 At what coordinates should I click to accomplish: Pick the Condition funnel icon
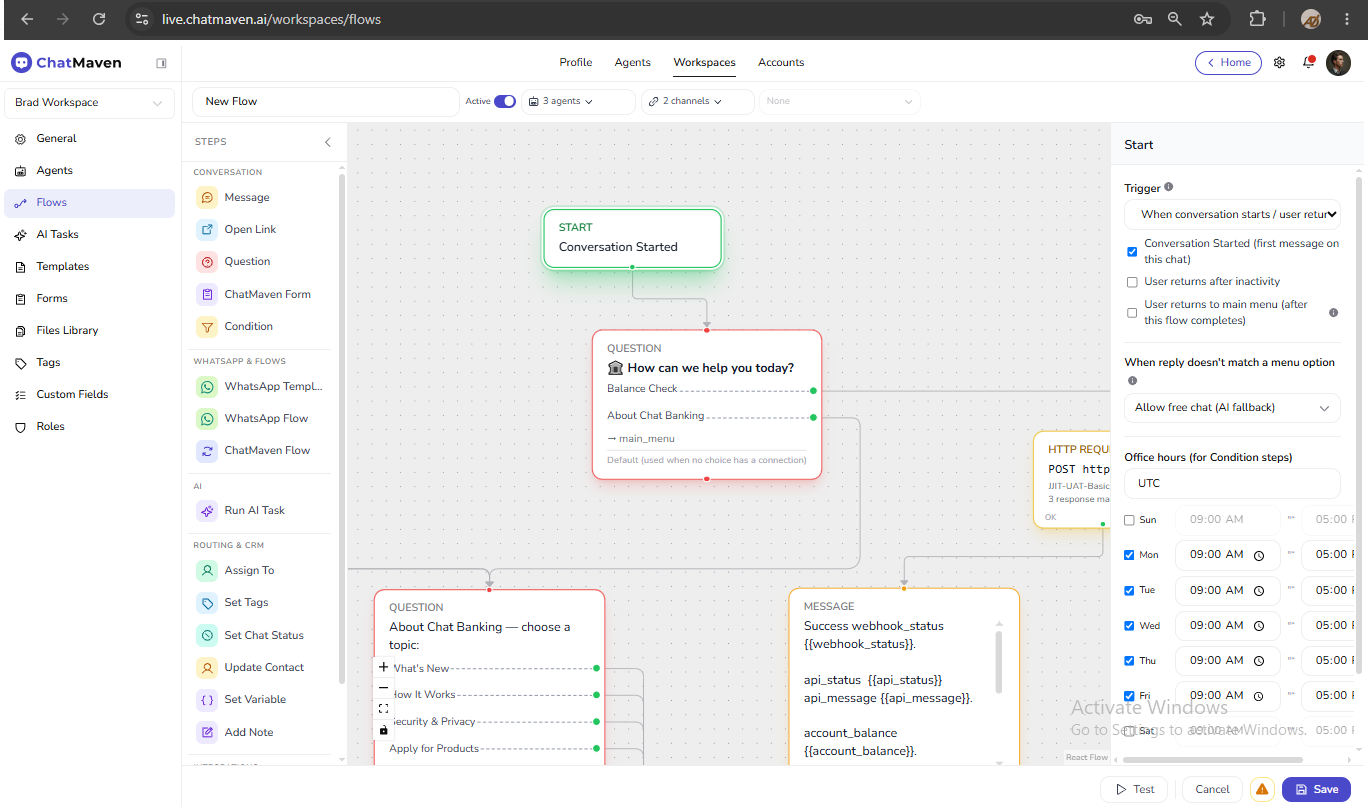(207, 326)
